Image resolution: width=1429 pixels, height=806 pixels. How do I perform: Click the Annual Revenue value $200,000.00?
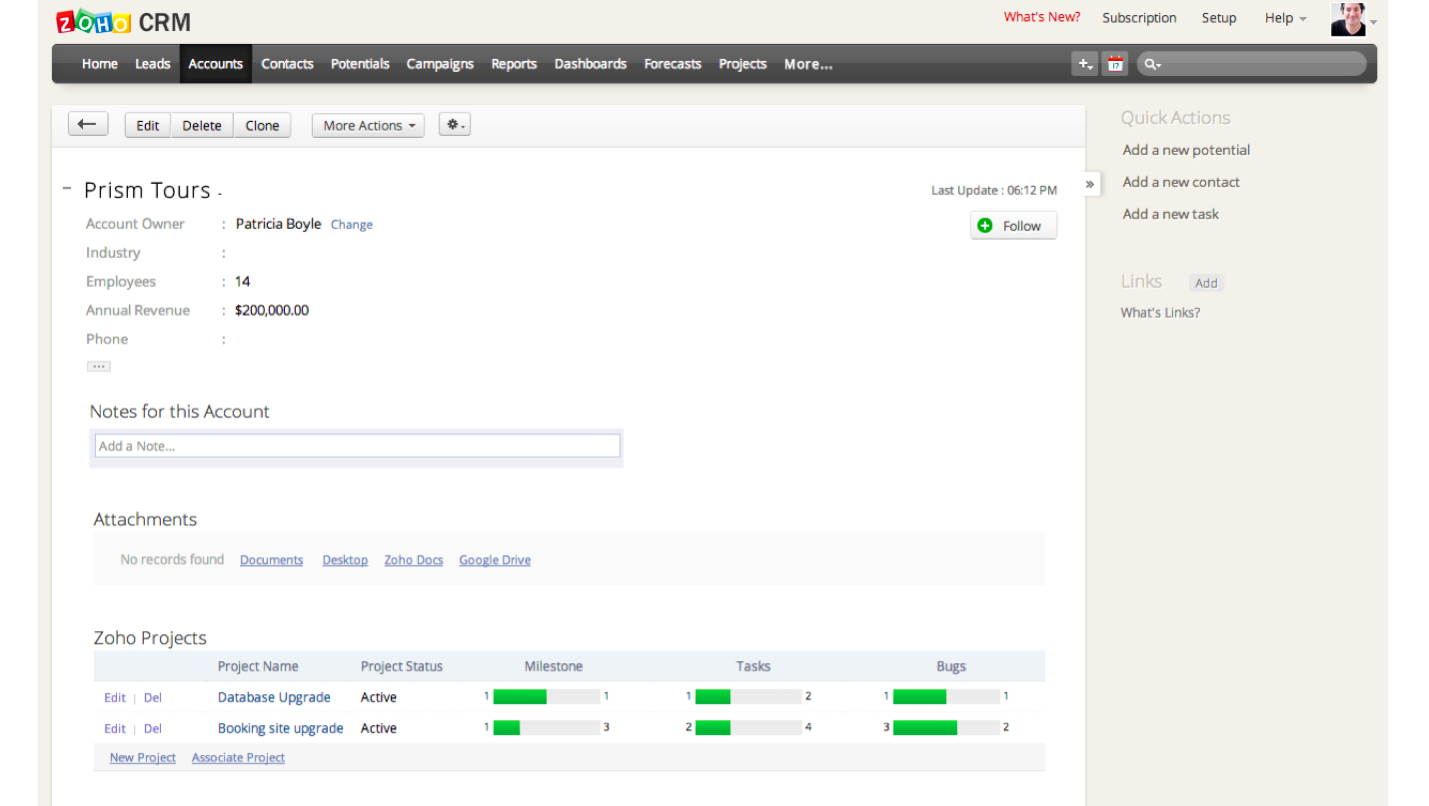(x=272, y=310)
